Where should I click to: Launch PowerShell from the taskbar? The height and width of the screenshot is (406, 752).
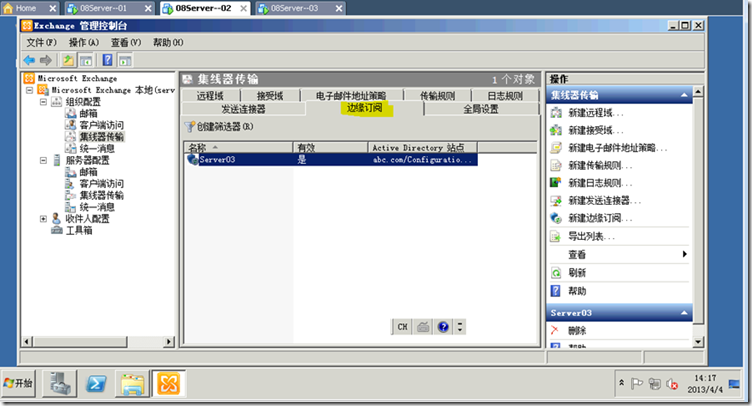[96, 383]
